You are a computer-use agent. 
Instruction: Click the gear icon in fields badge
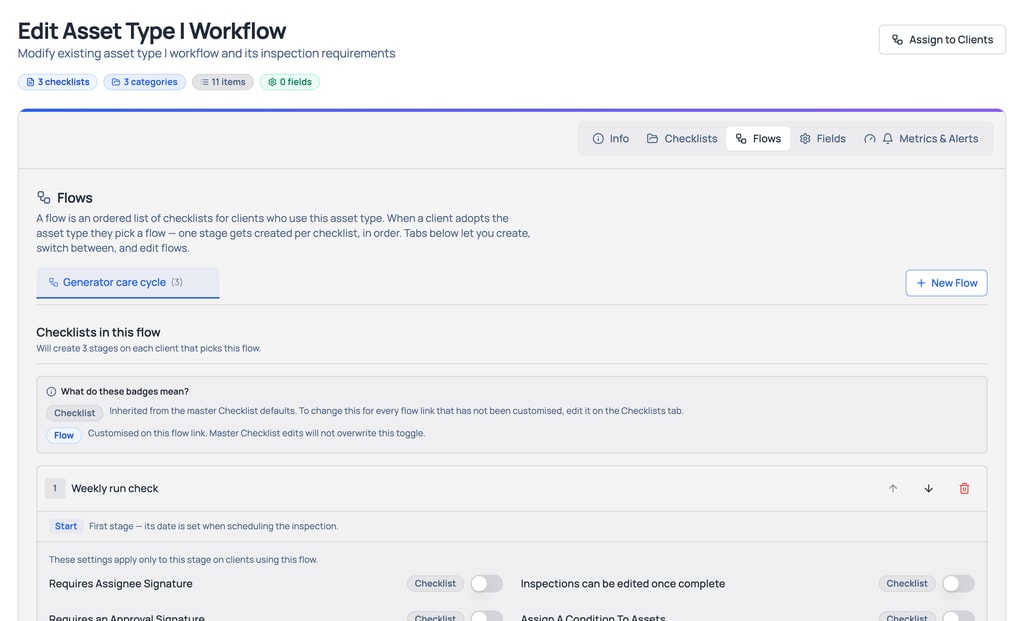coord(272,82)
